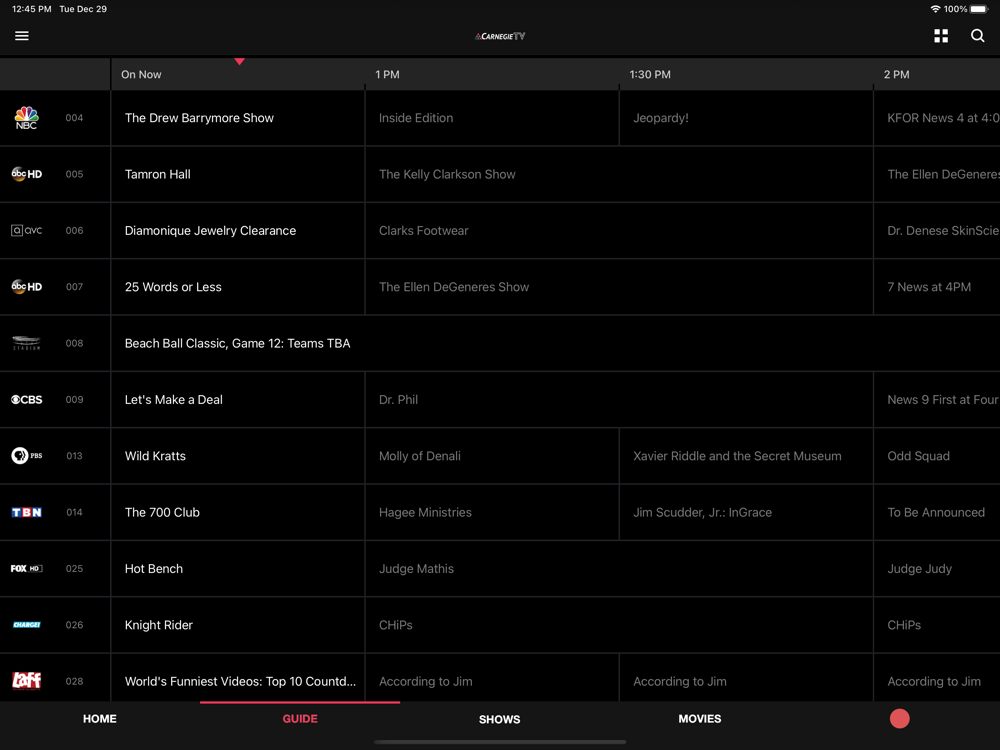Open The Drew Barrymore Show
Viewport: 1000px width, 750px height.
pos(238,118)
